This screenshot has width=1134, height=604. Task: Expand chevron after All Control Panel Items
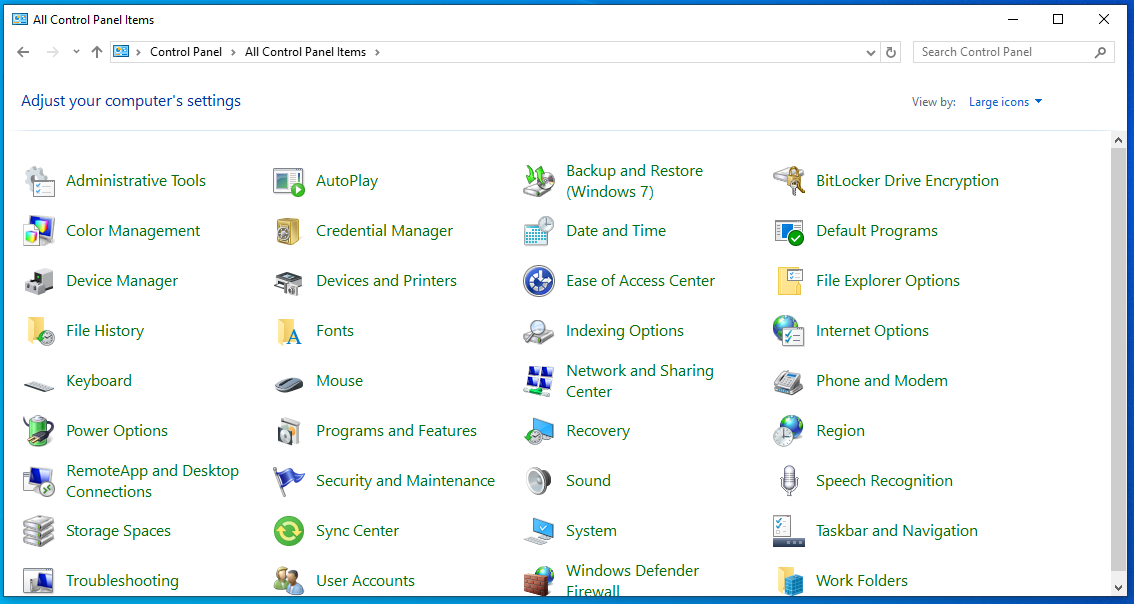point(377,52)
